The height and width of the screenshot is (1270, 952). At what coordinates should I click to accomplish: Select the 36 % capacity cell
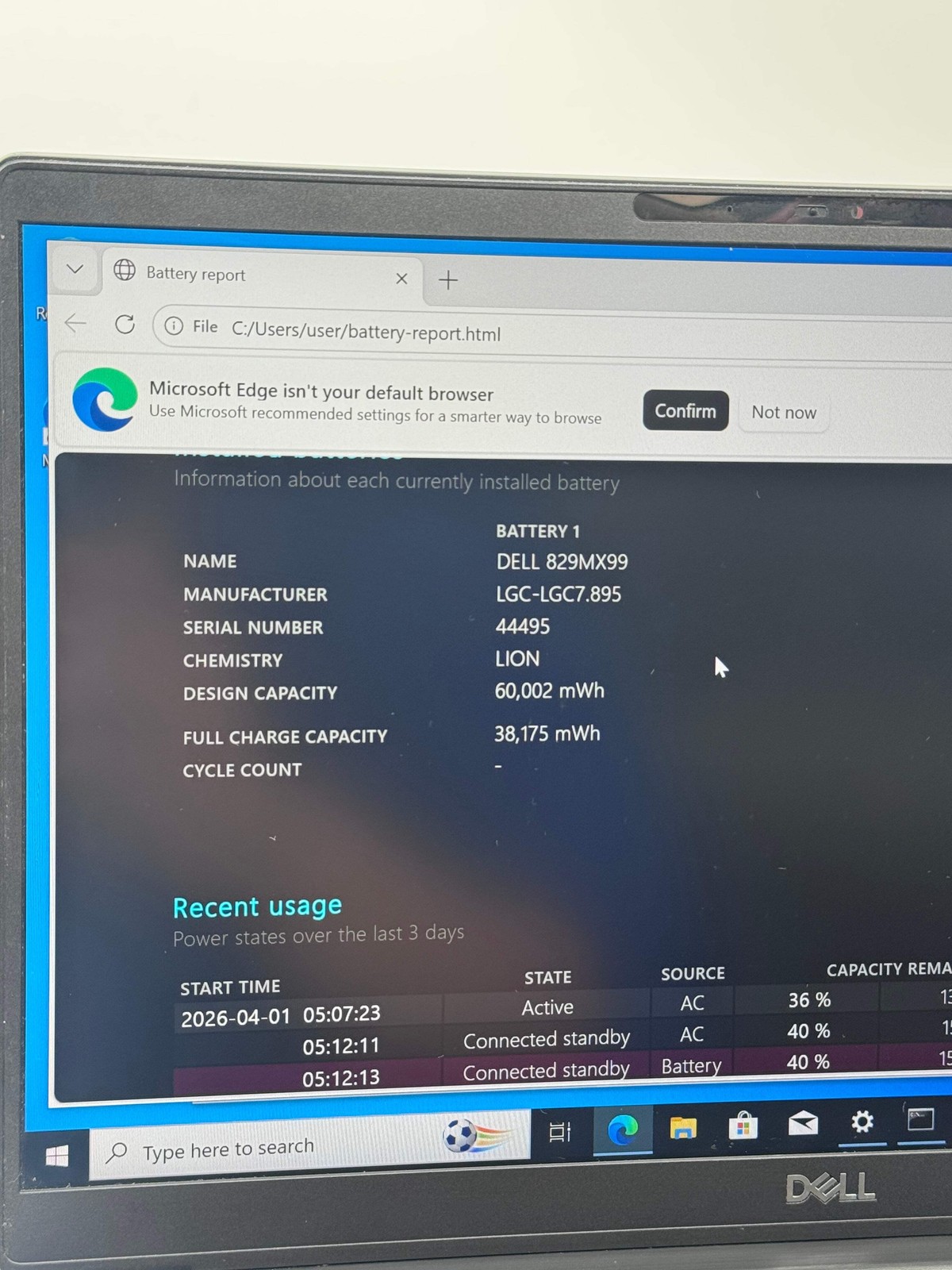point(809,1000)
